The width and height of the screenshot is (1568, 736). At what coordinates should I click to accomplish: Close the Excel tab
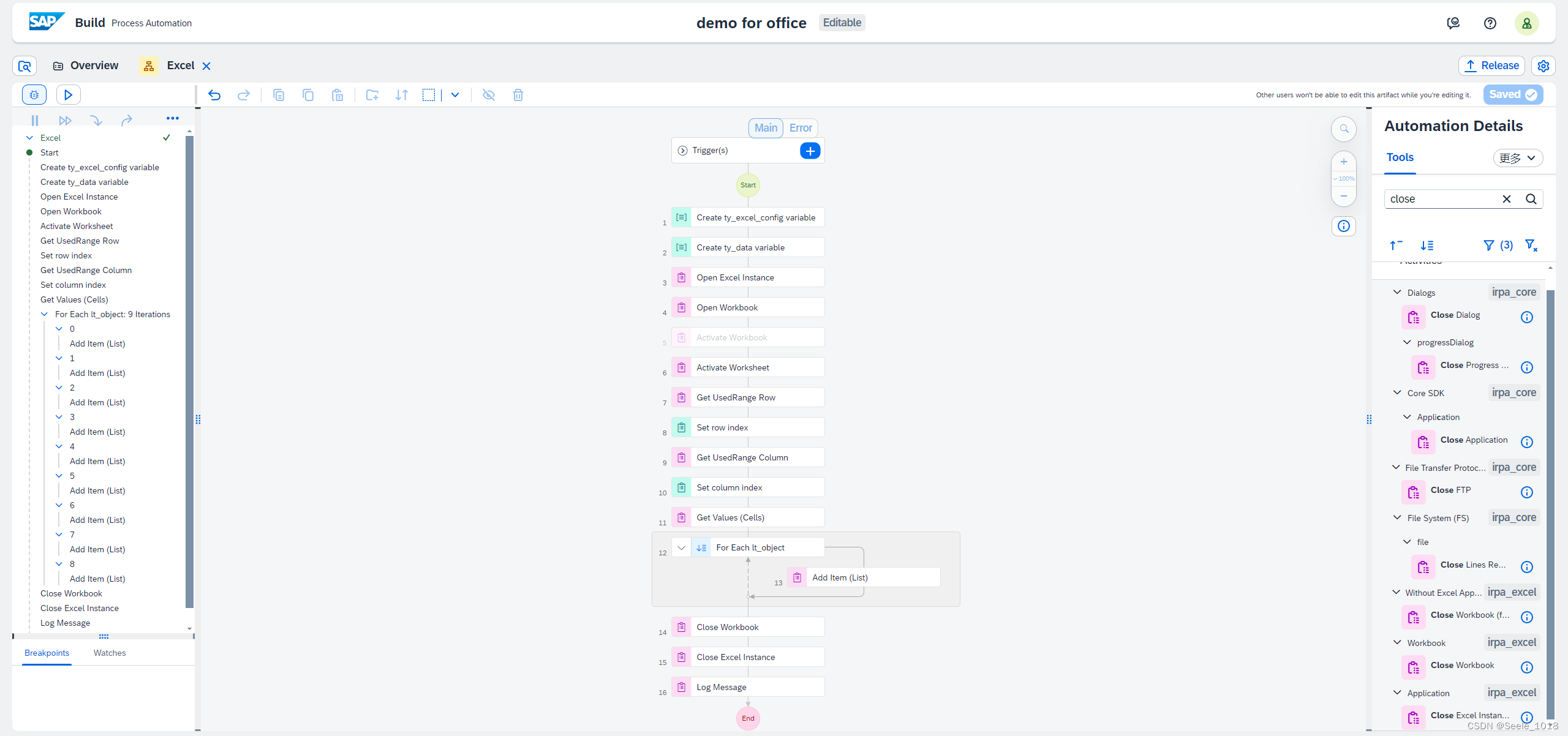coord(206,66)
